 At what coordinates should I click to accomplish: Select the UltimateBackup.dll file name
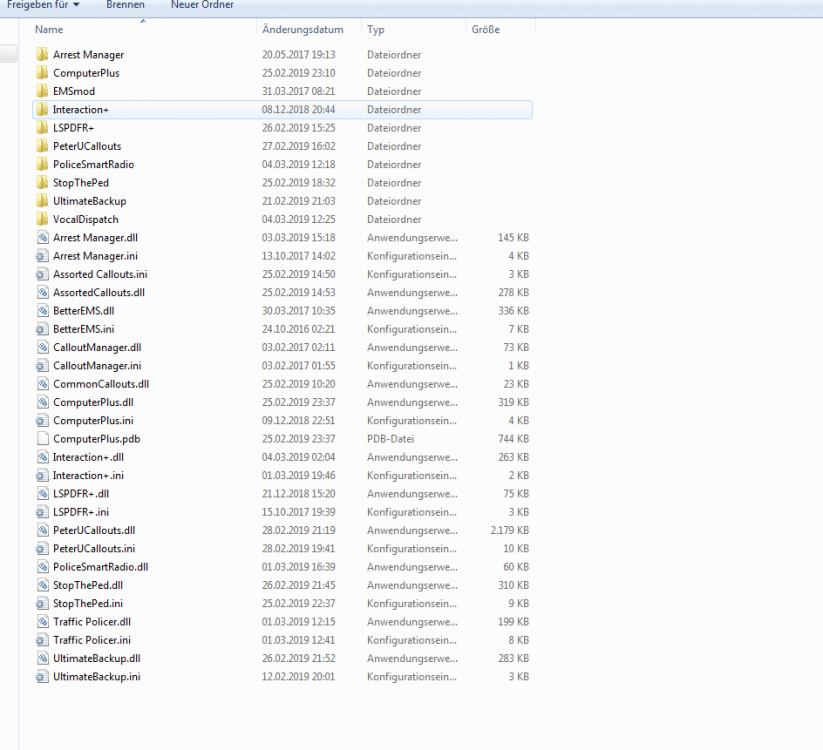point(97,658)
